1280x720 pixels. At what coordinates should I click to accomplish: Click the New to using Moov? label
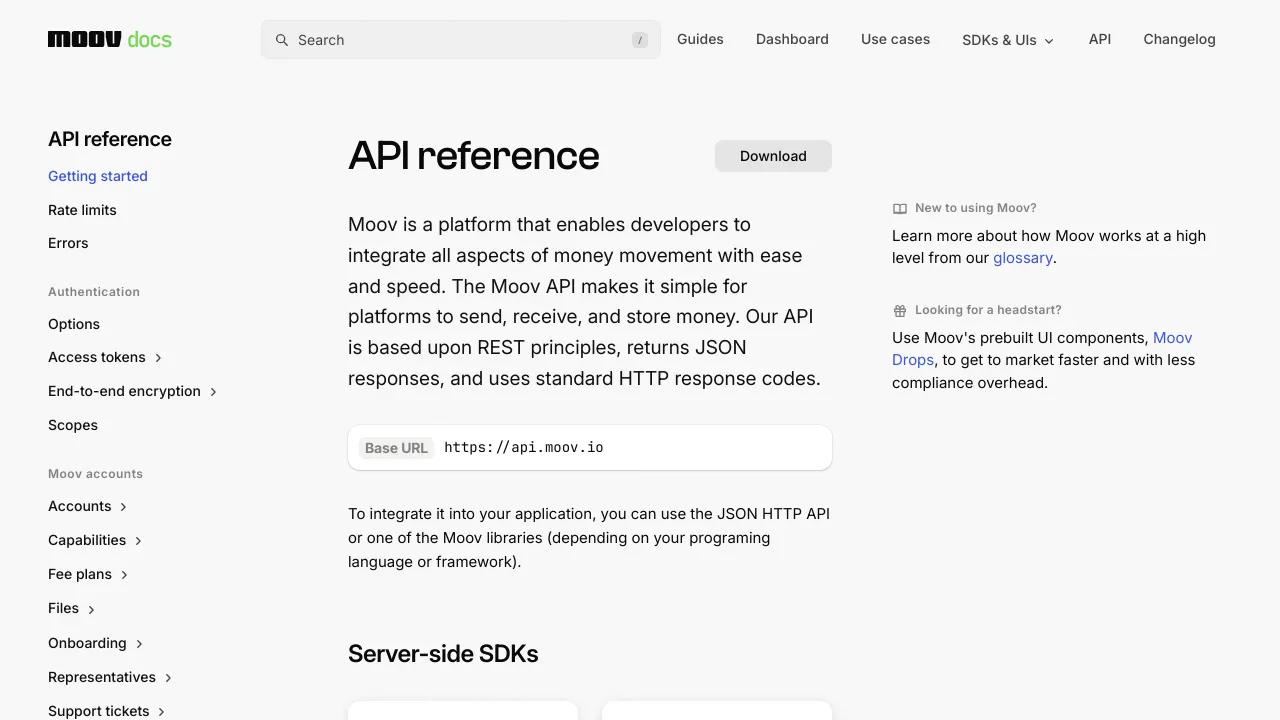point(976,208)
